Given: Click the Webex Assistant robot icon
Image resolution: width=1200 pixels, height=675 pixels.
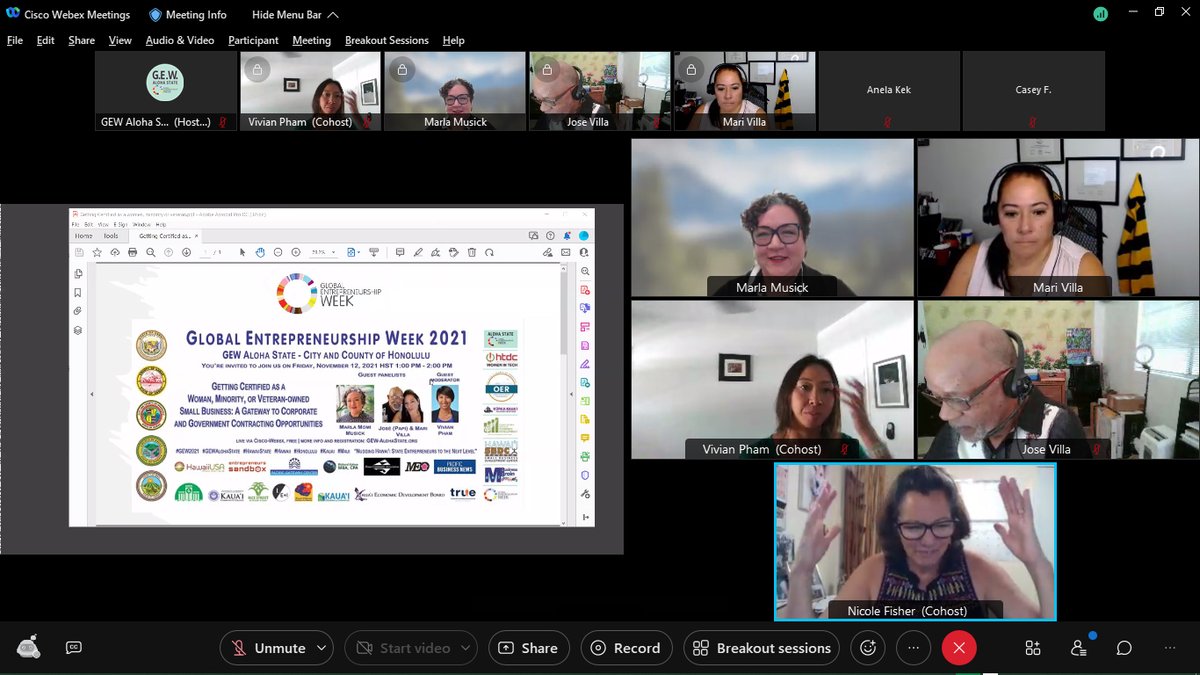Looking at the screenshot, I should [x=28, y=647].
